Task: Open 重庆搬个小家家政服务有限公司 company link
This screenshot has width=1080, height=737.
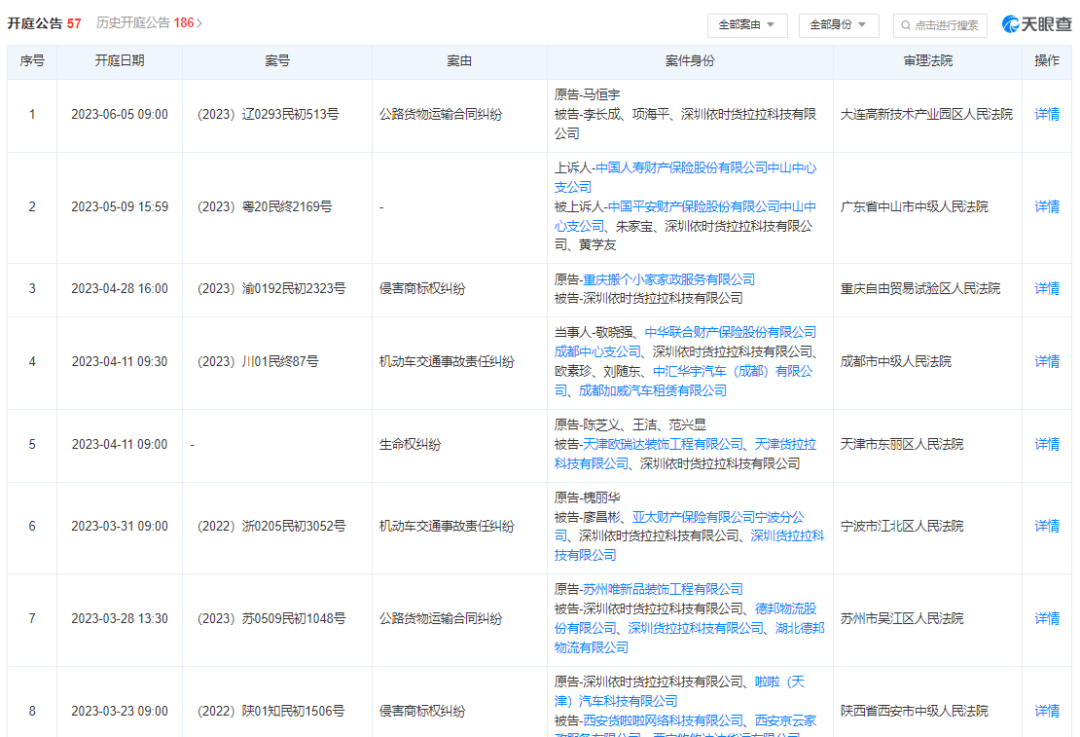Action: (669, 280)
